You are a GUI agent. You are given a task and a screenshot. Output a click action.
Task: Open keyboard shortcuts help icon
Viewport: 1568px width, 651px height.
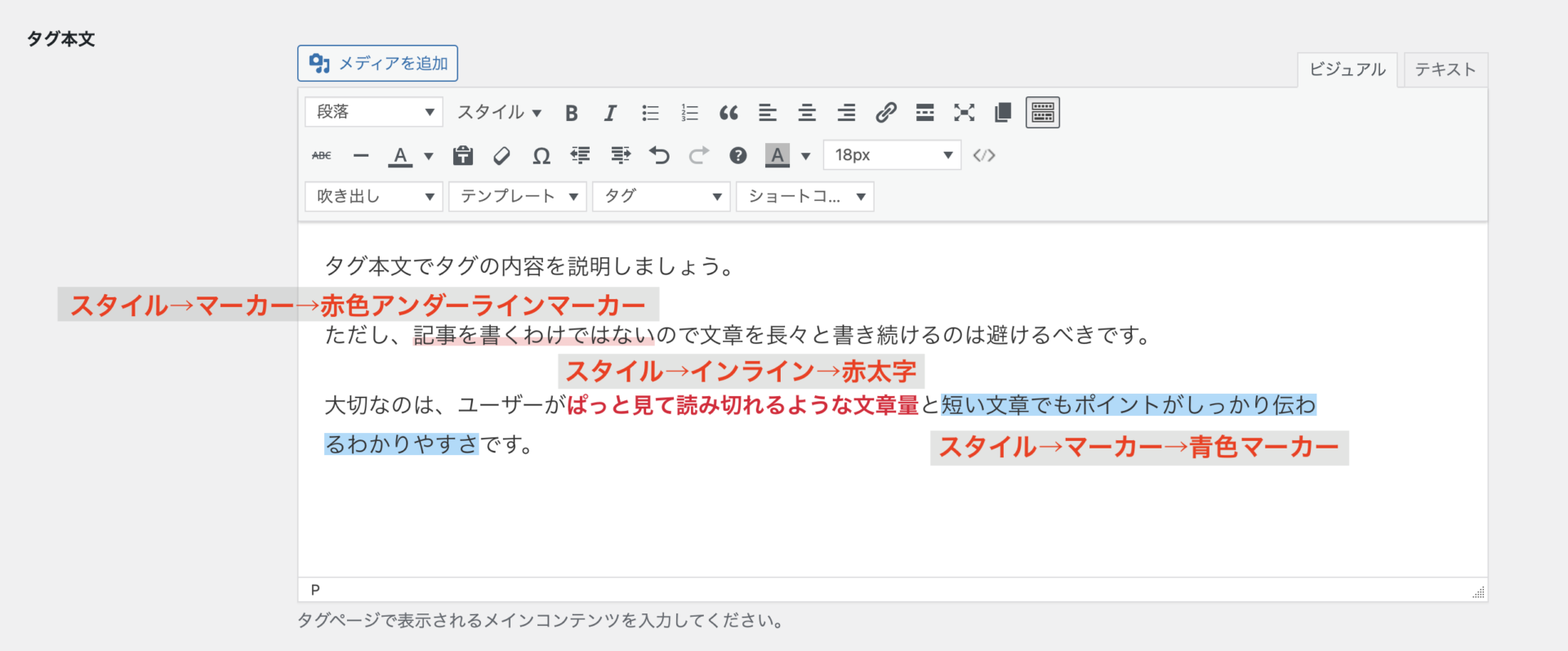click(738, 155)
